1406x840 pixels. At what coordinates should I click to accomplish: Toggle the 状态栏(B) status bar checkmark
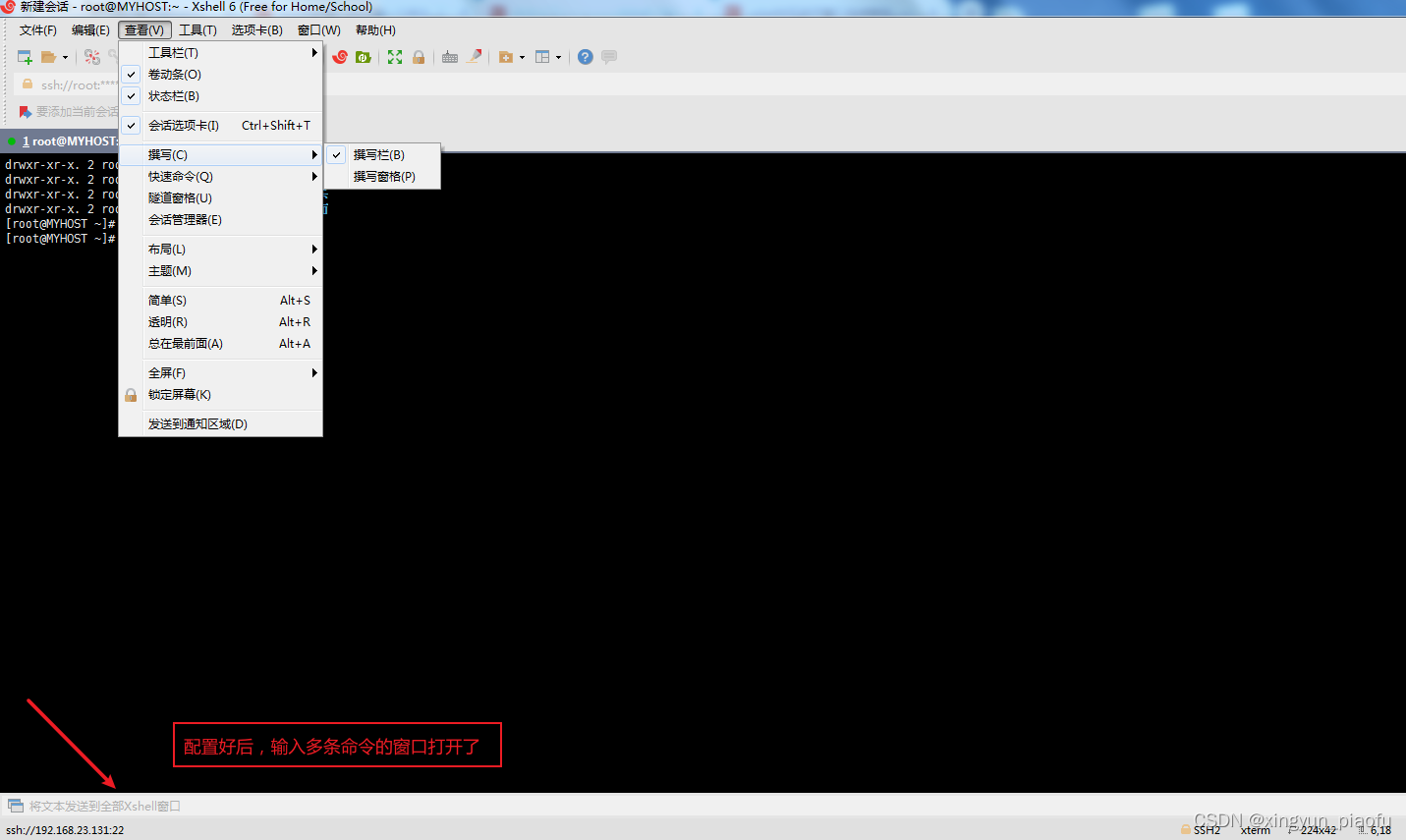pos(131,96)
